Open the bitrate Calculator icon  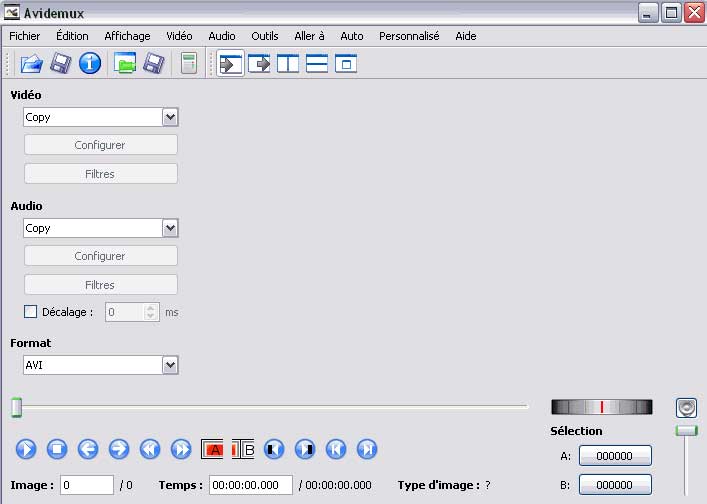pyautogui.click(x=189, y=64)
